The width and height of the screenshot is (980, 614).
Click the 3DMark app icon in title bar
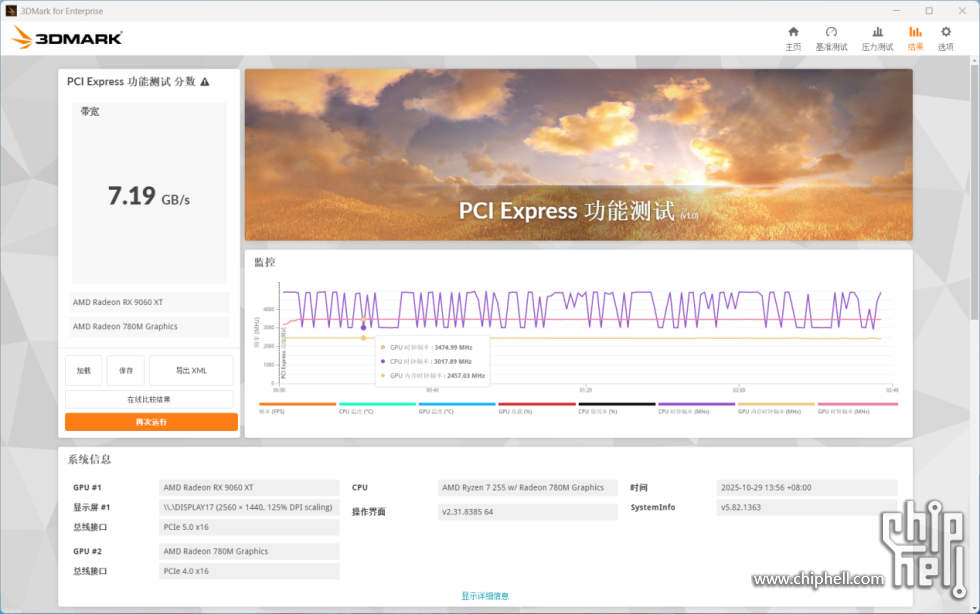tap(10, 11)
